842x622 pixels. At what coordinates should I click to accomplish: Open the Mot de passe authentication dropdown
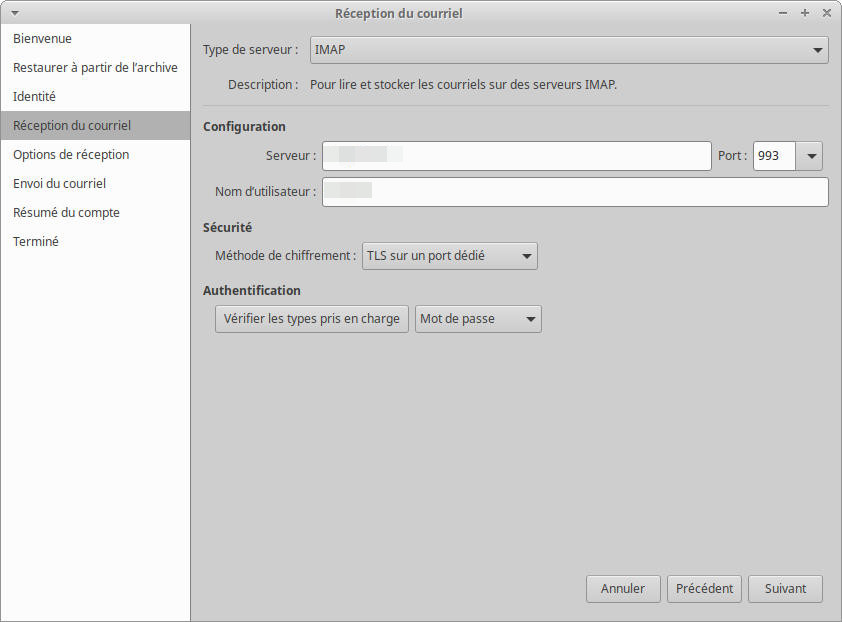click(478, 319)
